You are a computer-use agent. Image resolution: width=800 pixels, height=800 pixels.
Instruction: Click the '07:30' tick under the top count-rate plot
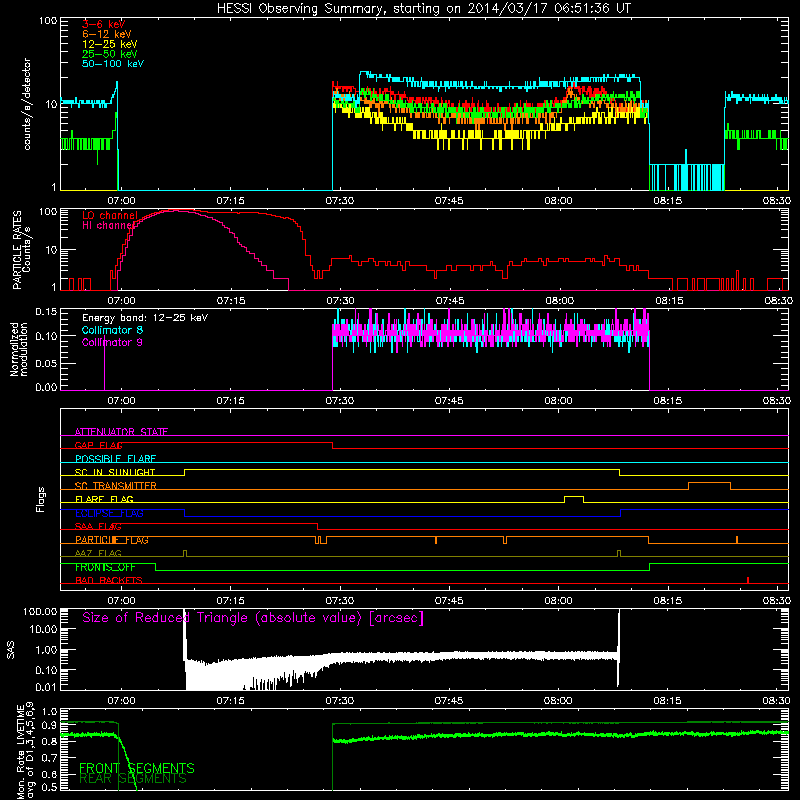click(x=340, y=201)
